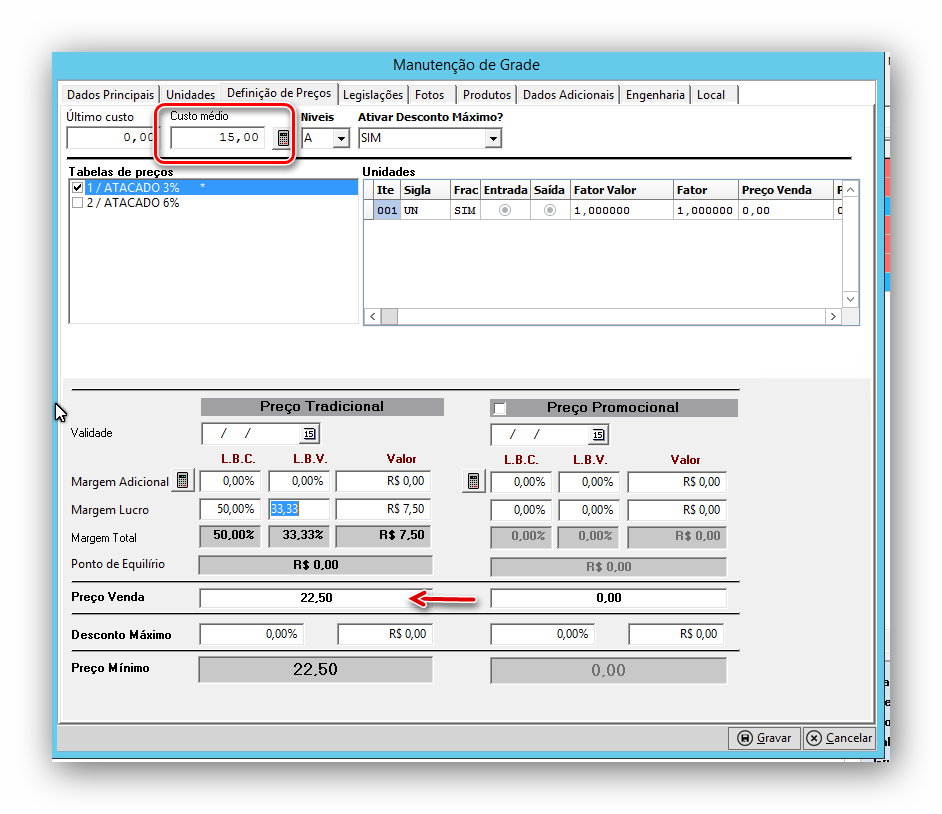Viewport: 942px width, 814px height.
Task: Click the Unidades grid right scroll arrow
Action: coord(833,317)
